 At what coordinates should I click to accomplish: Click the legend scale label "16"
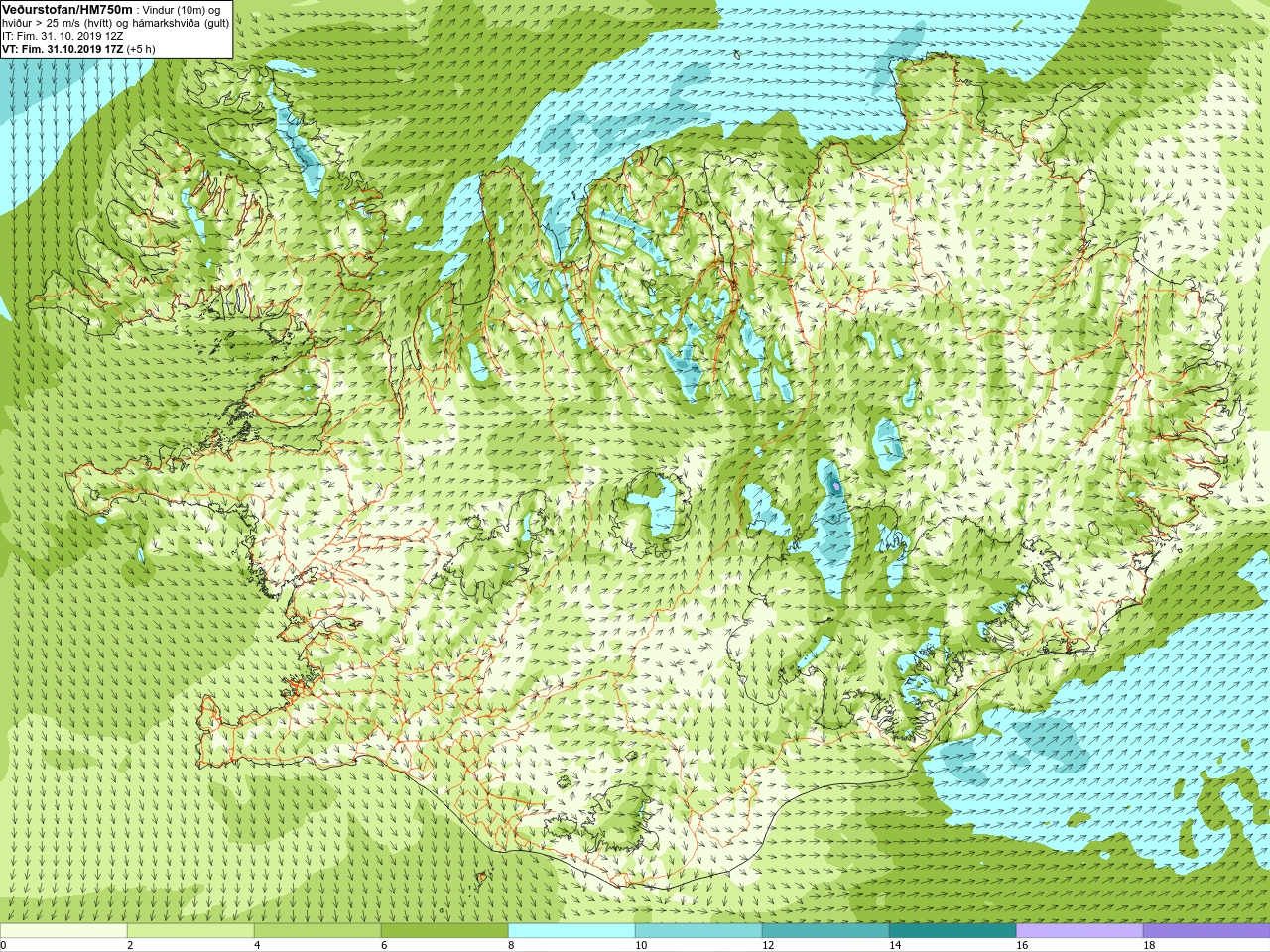[1022, 945]
